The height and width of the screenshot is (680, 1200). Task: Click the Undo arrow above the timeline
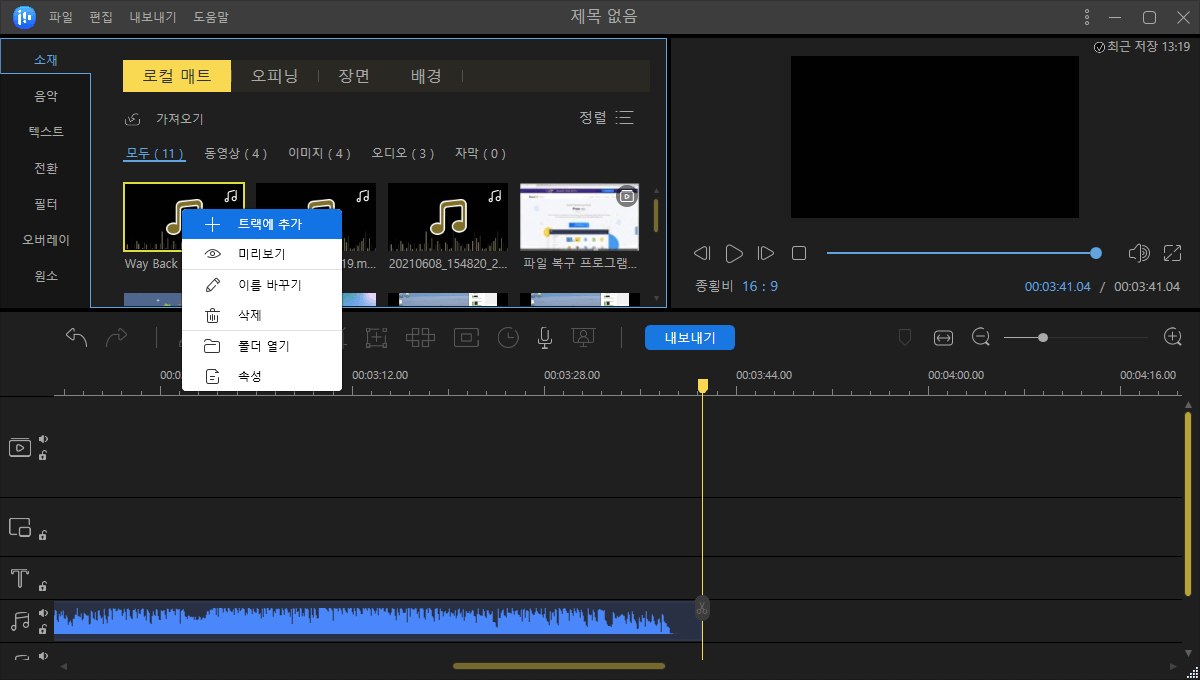click(x=75, y=337)
